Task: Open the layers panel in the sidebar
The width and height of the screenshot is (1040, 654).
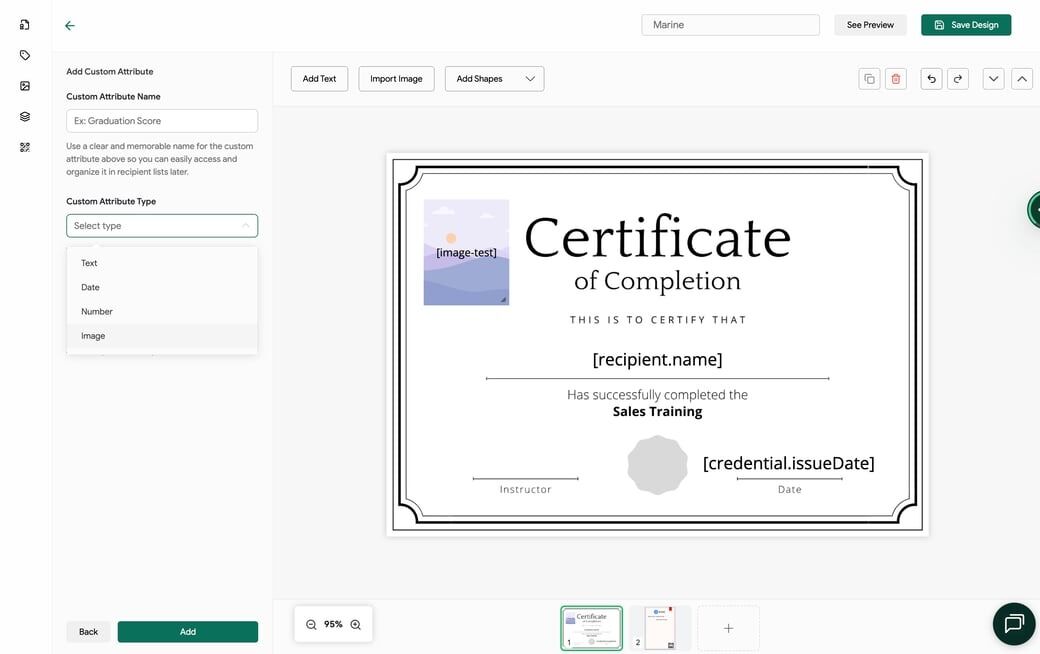Action: pyautogui.click(x=25, y=116)
